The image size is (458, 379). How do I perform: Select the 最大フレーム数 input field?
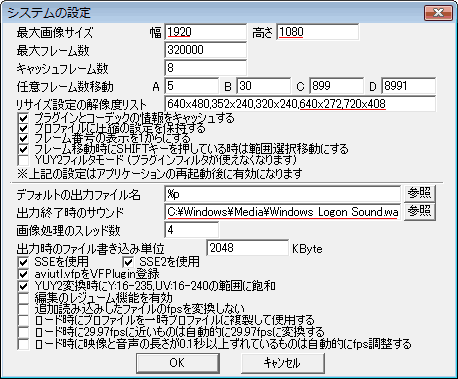click(x=206, y=50)
